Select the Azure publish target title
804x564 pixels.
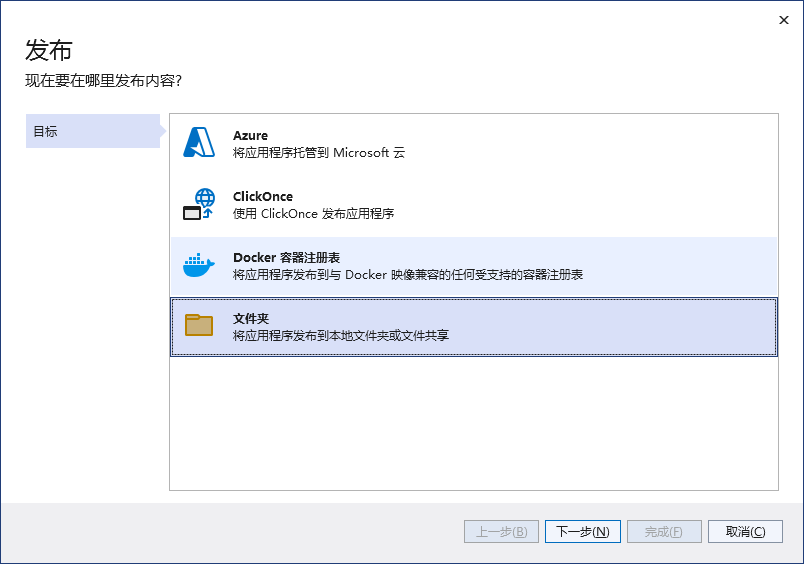pos(250,135)
